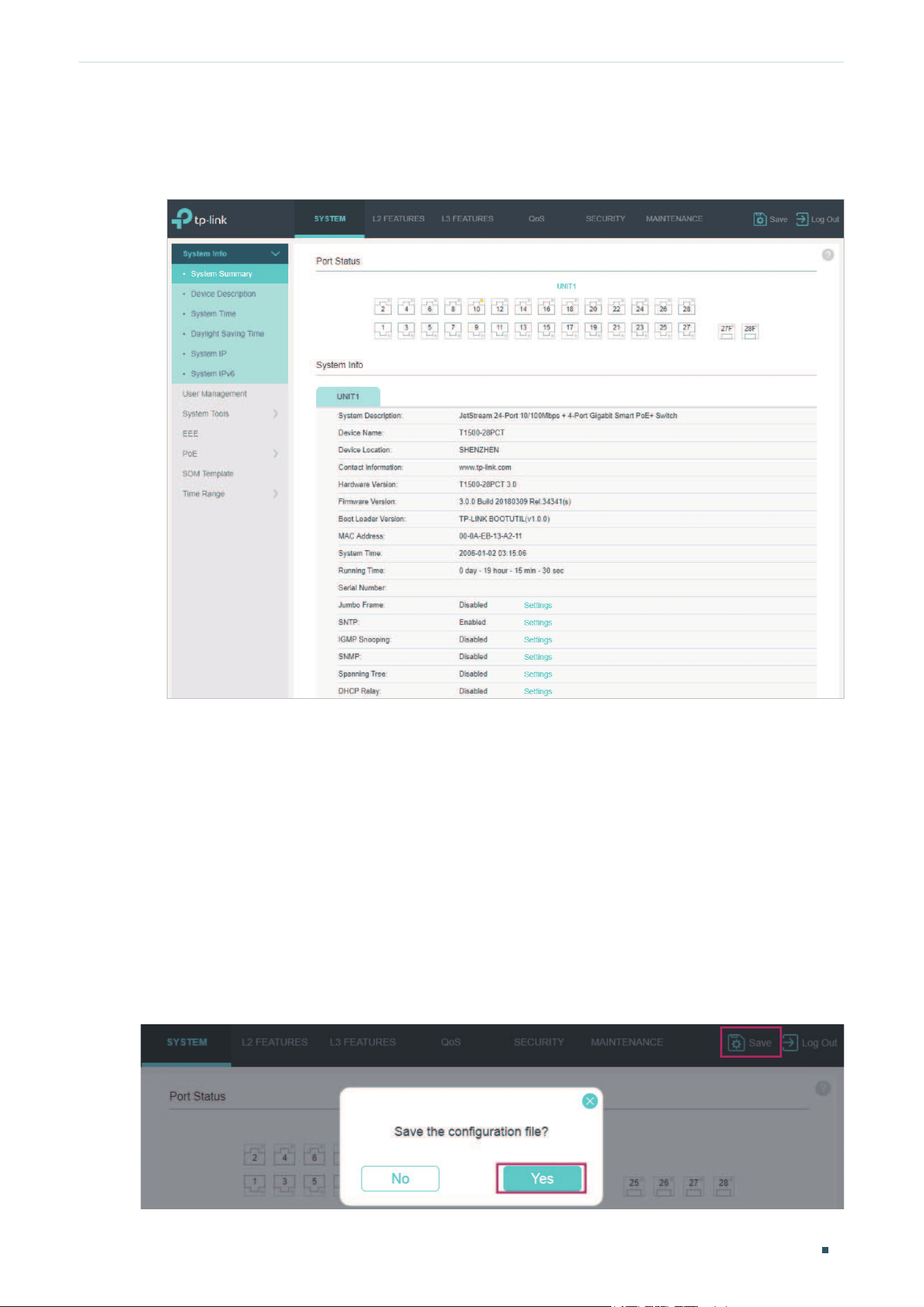Select port 28 icon in top row
Image resolution: width=924 pixels, height=1307 pixels.
[x=687, y=307]
